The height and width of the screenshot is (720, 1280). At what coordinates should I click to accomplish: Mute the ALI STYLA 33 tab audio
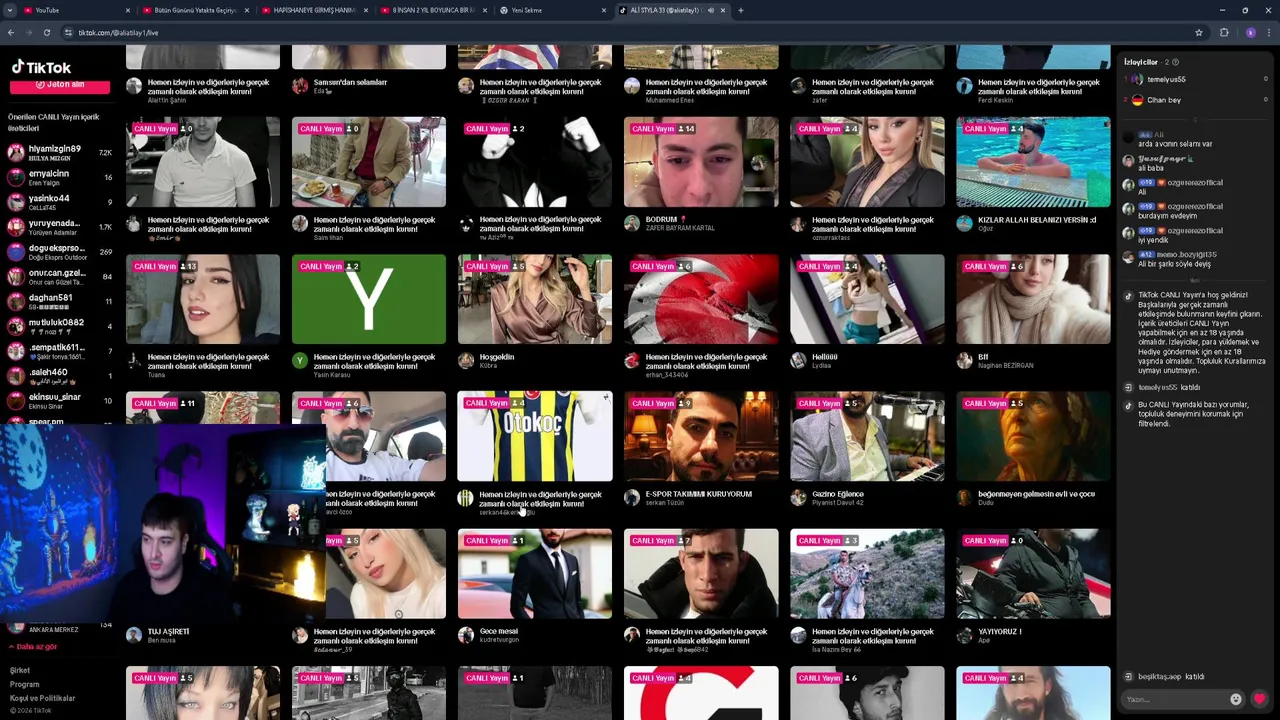[711, 10]
